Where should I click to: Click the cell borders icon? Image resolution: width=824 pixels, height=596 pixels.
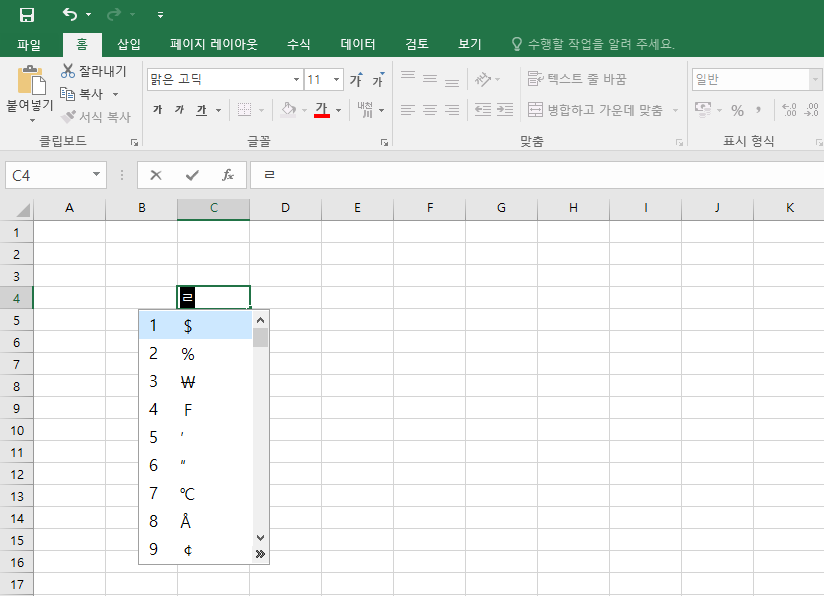(244, 109)
